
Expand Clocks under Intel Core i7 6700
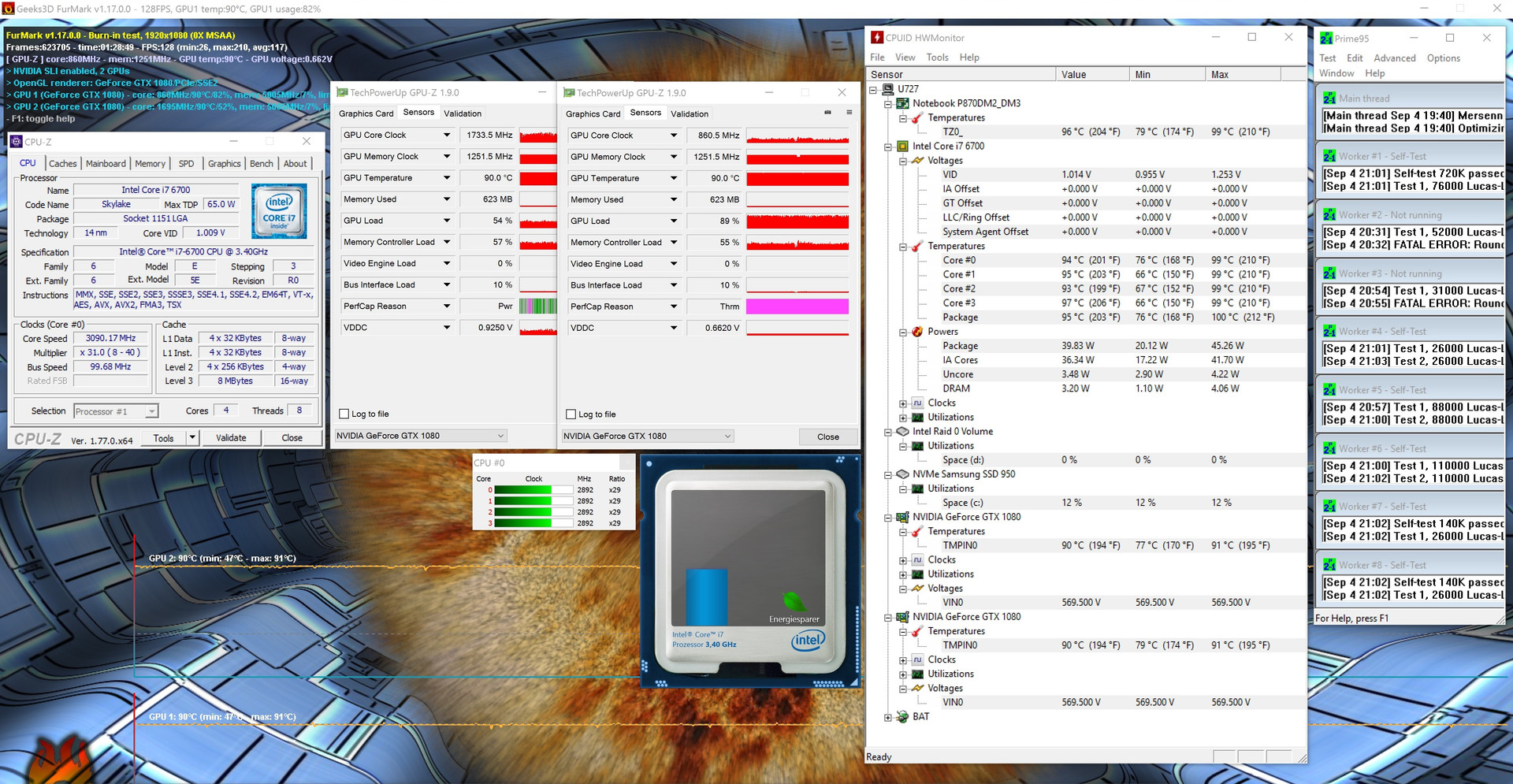tap(903, 403)
